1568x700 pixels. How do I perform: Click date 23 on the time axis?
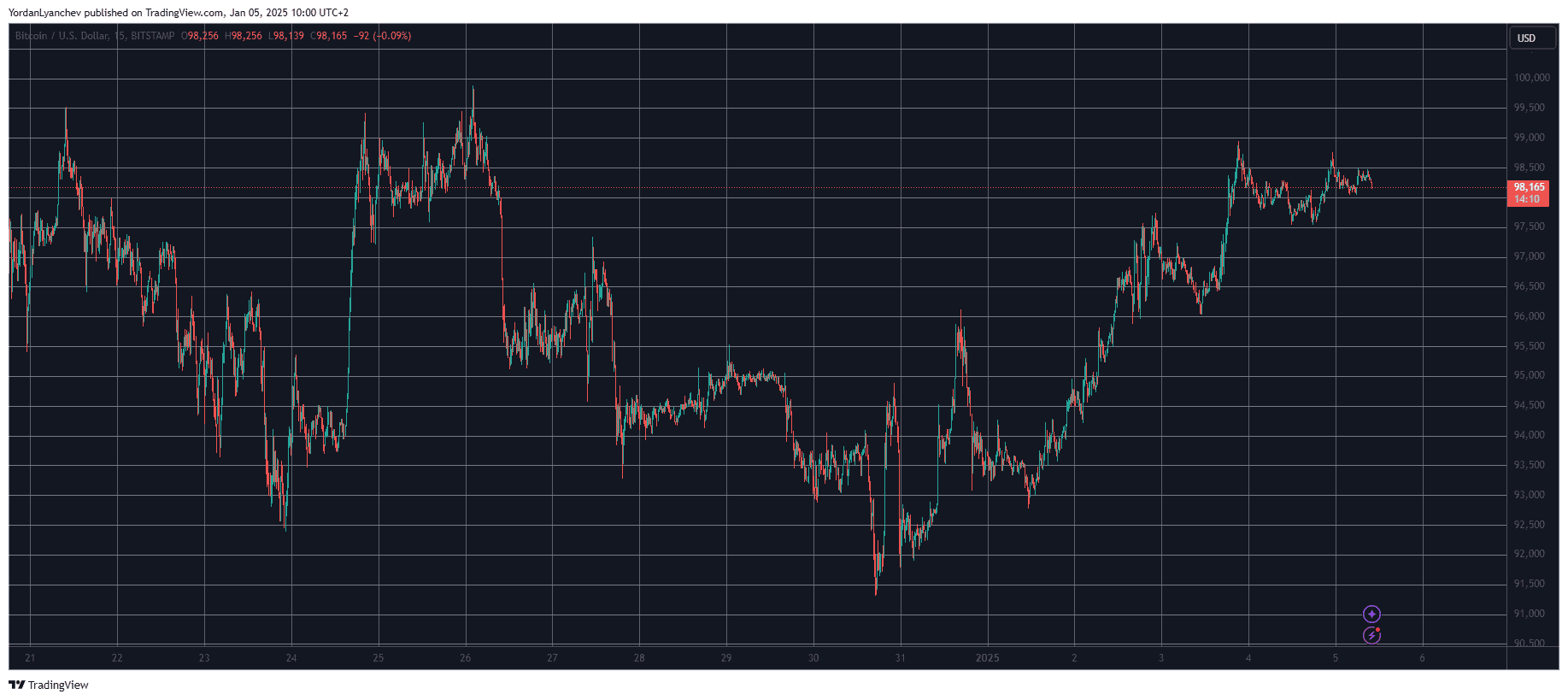204,658
